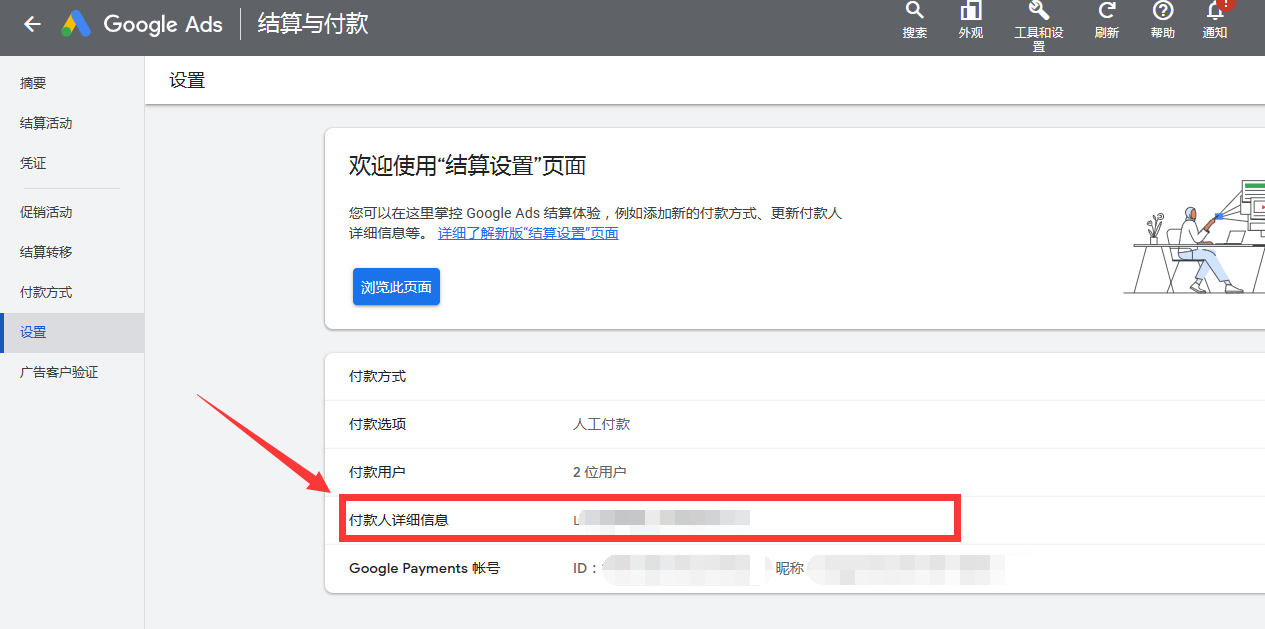The height and width of the screenshot is (629, 1265).
Task: Open the 详细了解新版"结算设置"页面 link
Action: coord(528,233)
